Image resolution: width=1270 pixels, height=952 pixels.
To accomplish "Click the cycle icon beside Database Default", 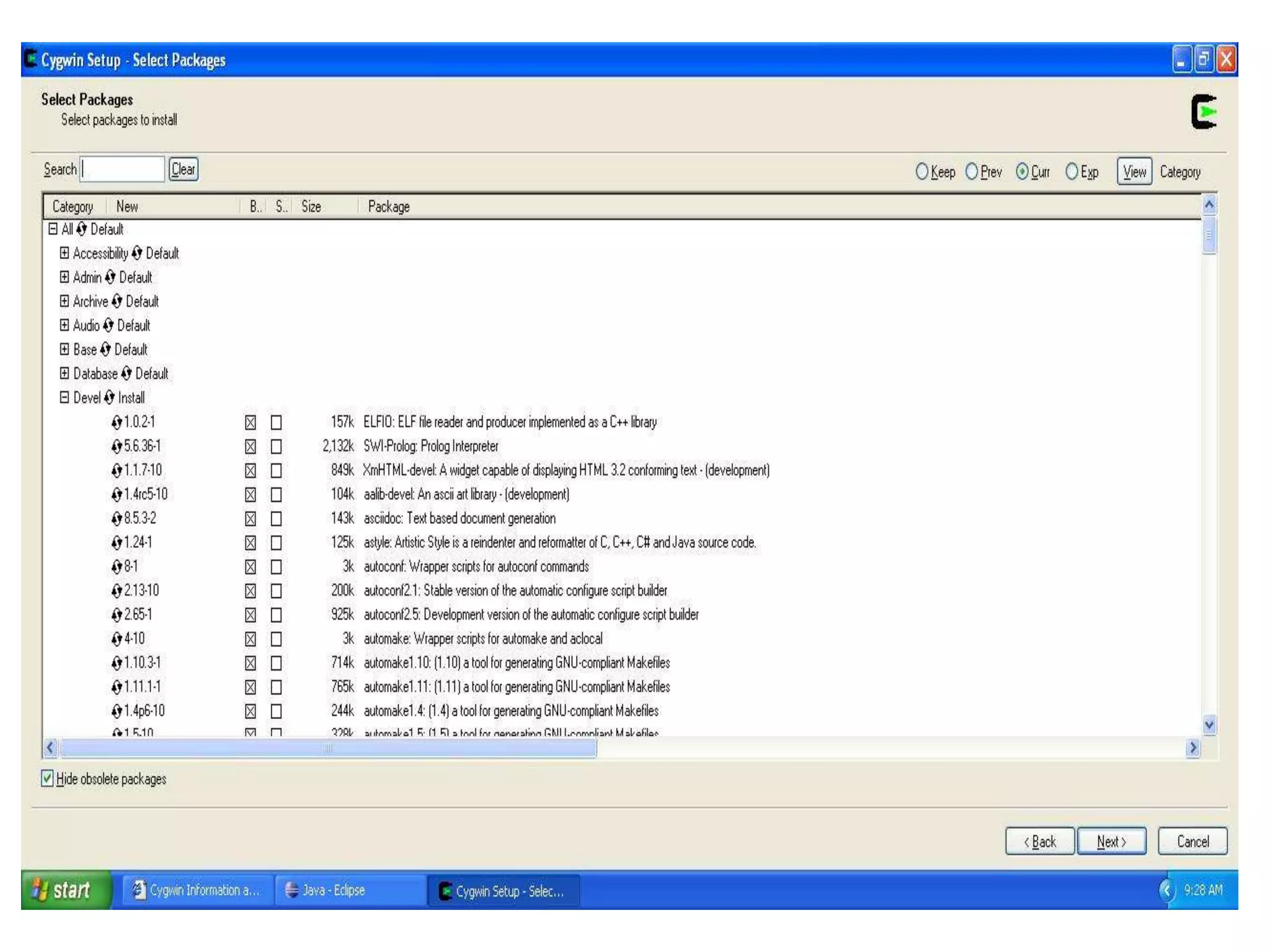I will [x=127, y=374].
